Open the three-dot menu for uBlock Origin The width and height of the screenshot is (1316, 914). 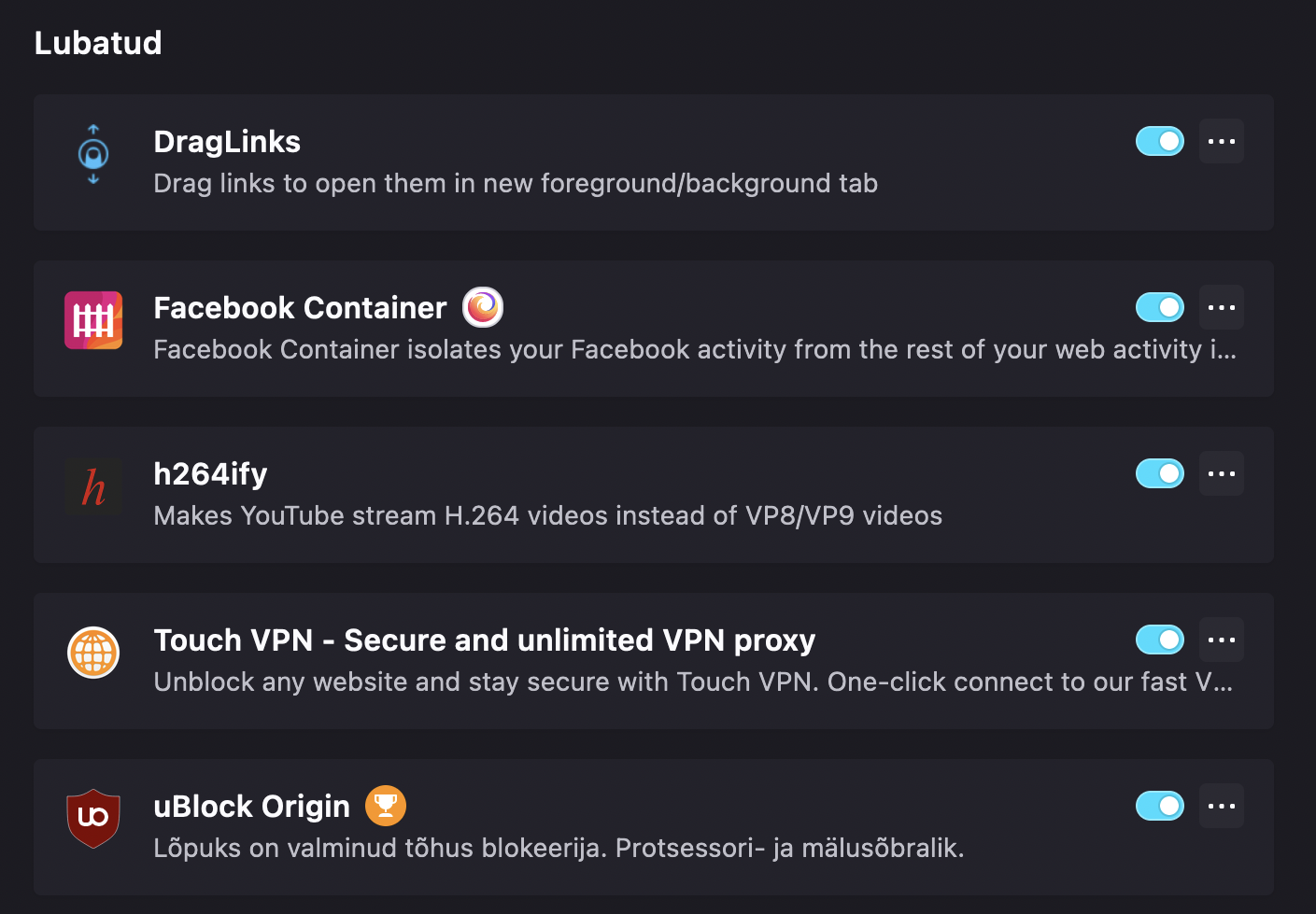coord(1222,806)
